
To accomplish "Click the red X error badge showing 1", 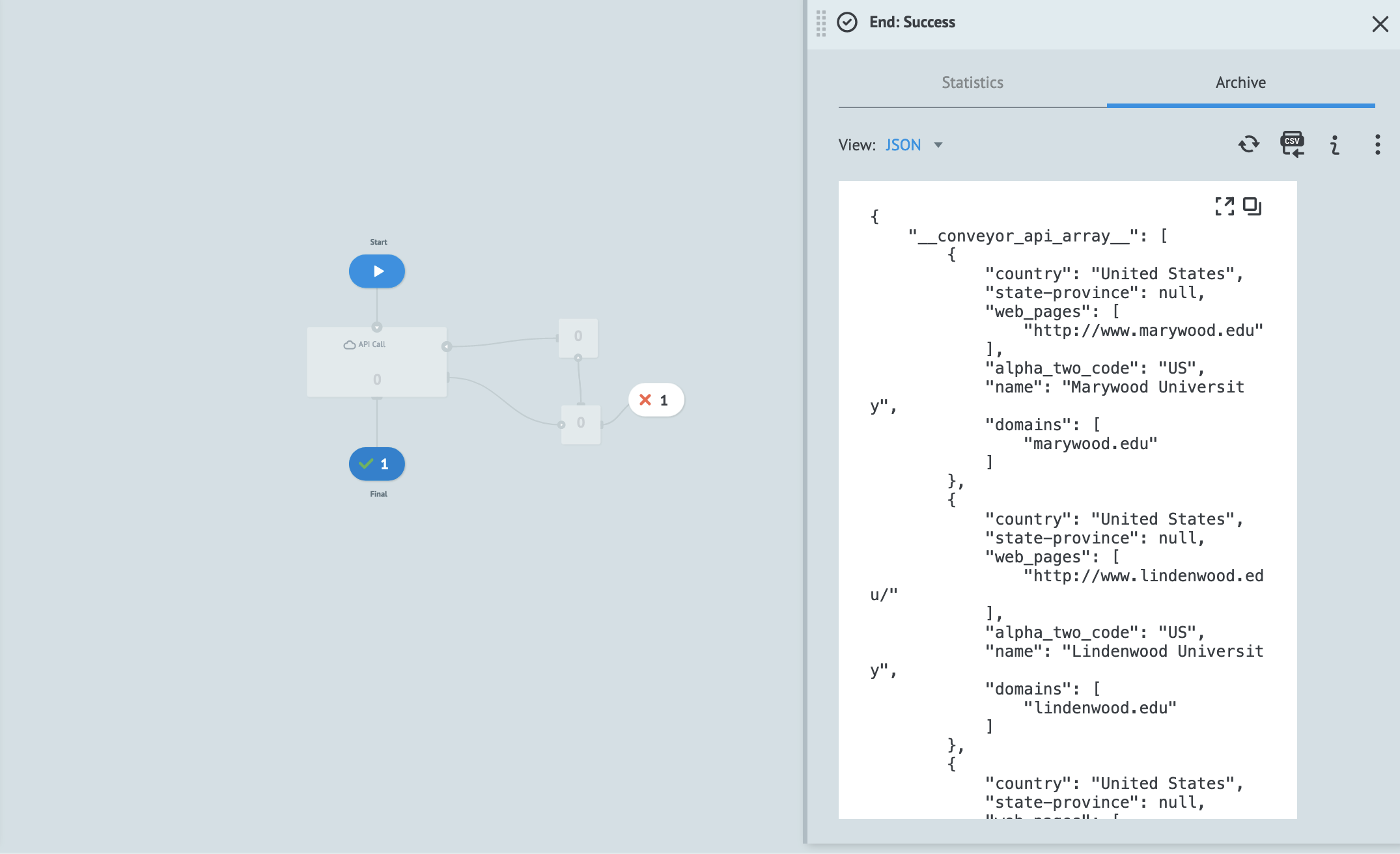I will click(654, 400).
